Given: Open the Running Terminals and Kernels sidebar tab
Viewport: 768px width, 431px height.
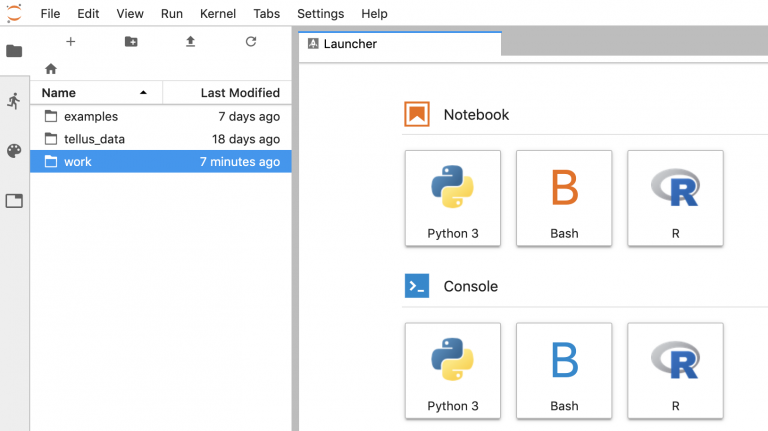Looking at the screenshot, I should (x=14, y=101).
